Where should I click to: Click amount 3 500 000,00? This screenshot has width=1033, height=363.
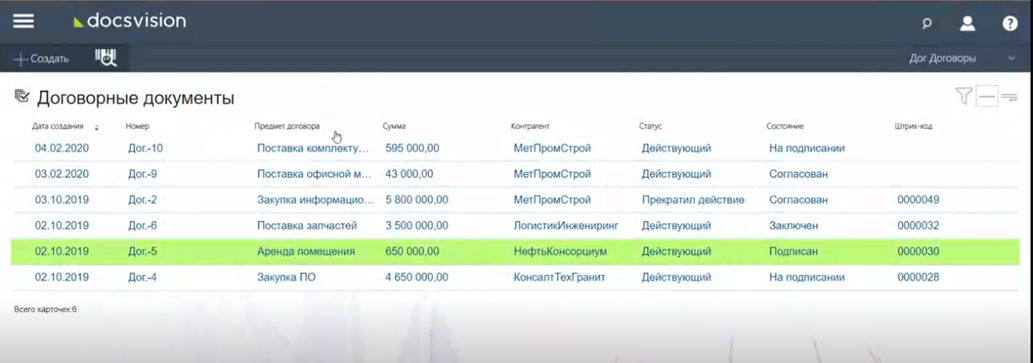point(416,225)
